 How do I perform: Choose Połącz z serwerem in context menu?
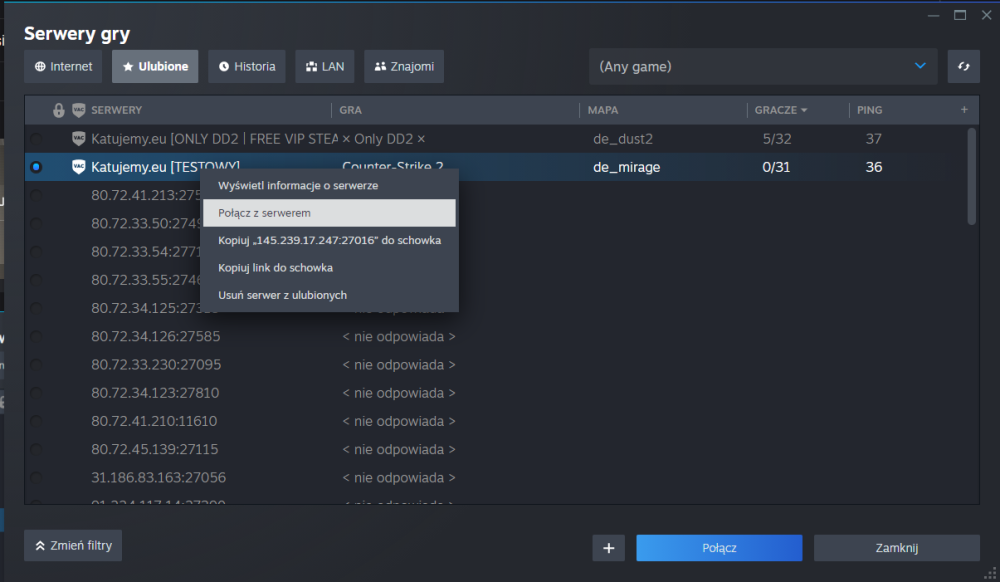(x=329, y=213)
